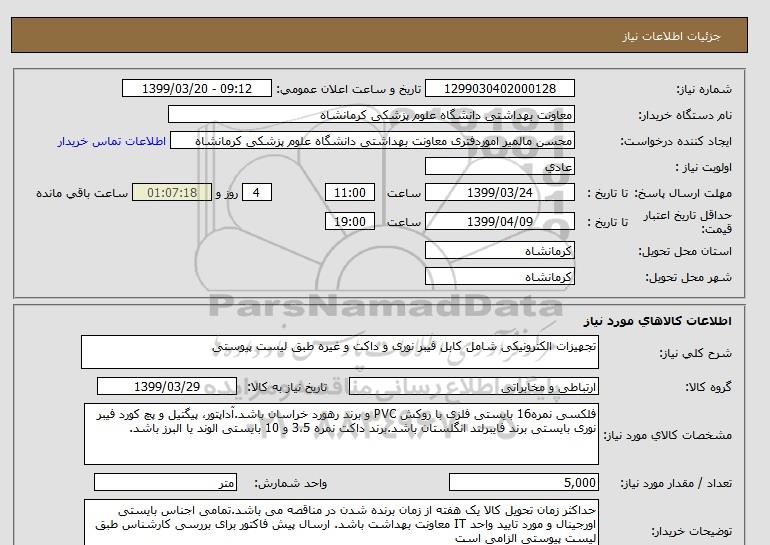Screen dimensions: 770x545
Task: Click the response deadline date 1399/03/24
Action: (x=499, y=192)
